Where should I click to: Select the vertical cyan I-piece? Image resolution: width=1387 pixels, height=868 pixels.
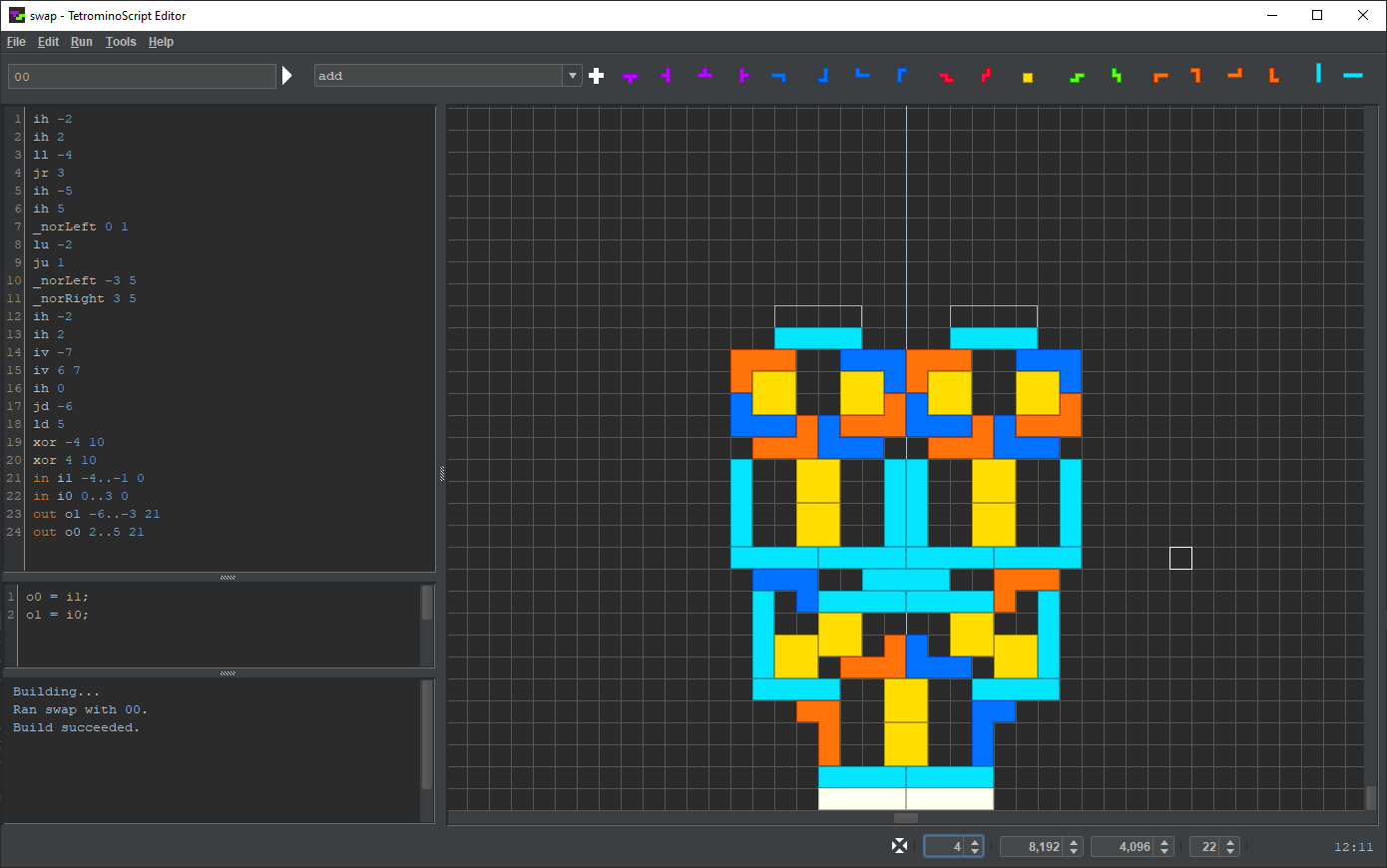coord(1318,73)
